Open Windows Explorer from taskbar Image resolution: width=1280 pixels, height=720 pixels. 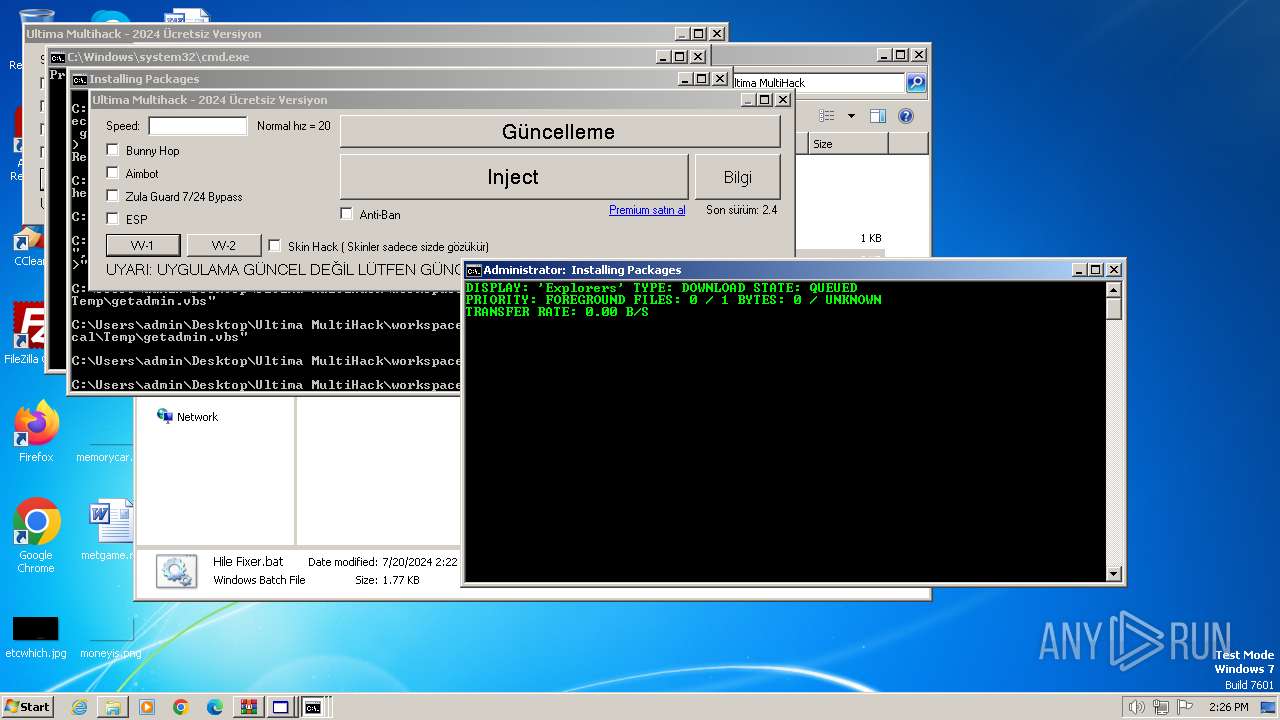[113, 707]
